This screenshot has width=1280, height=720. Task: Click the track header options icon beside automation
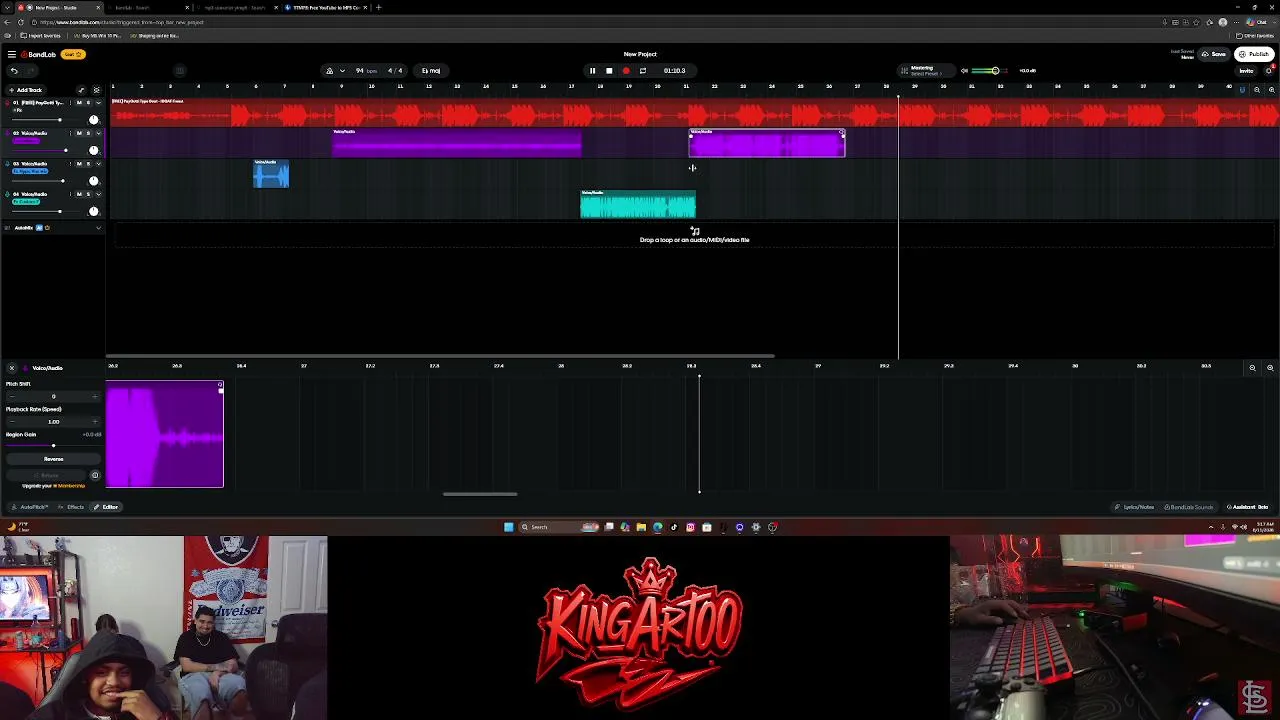tap(96, 90)
